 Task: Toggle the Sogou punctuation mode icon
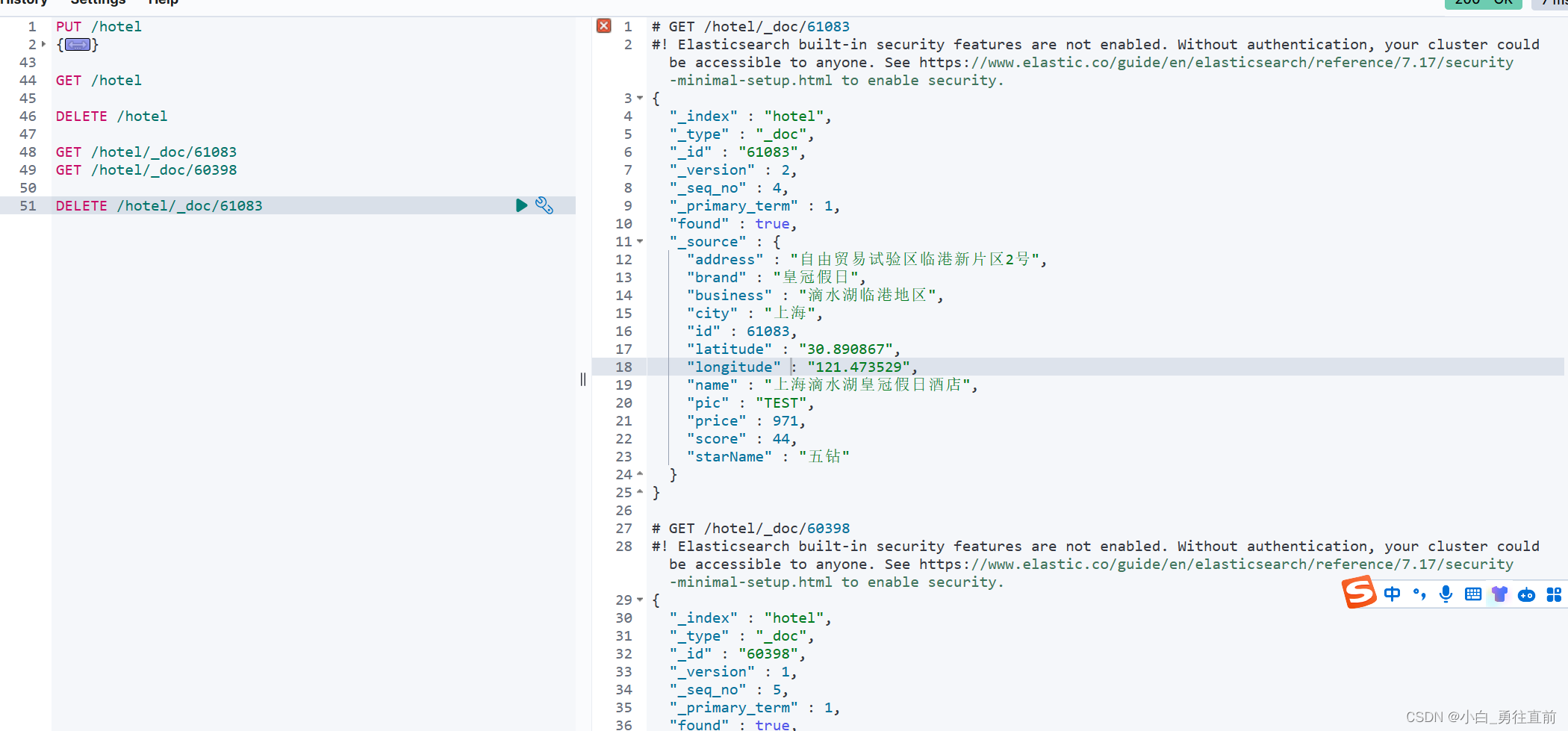1419,594
